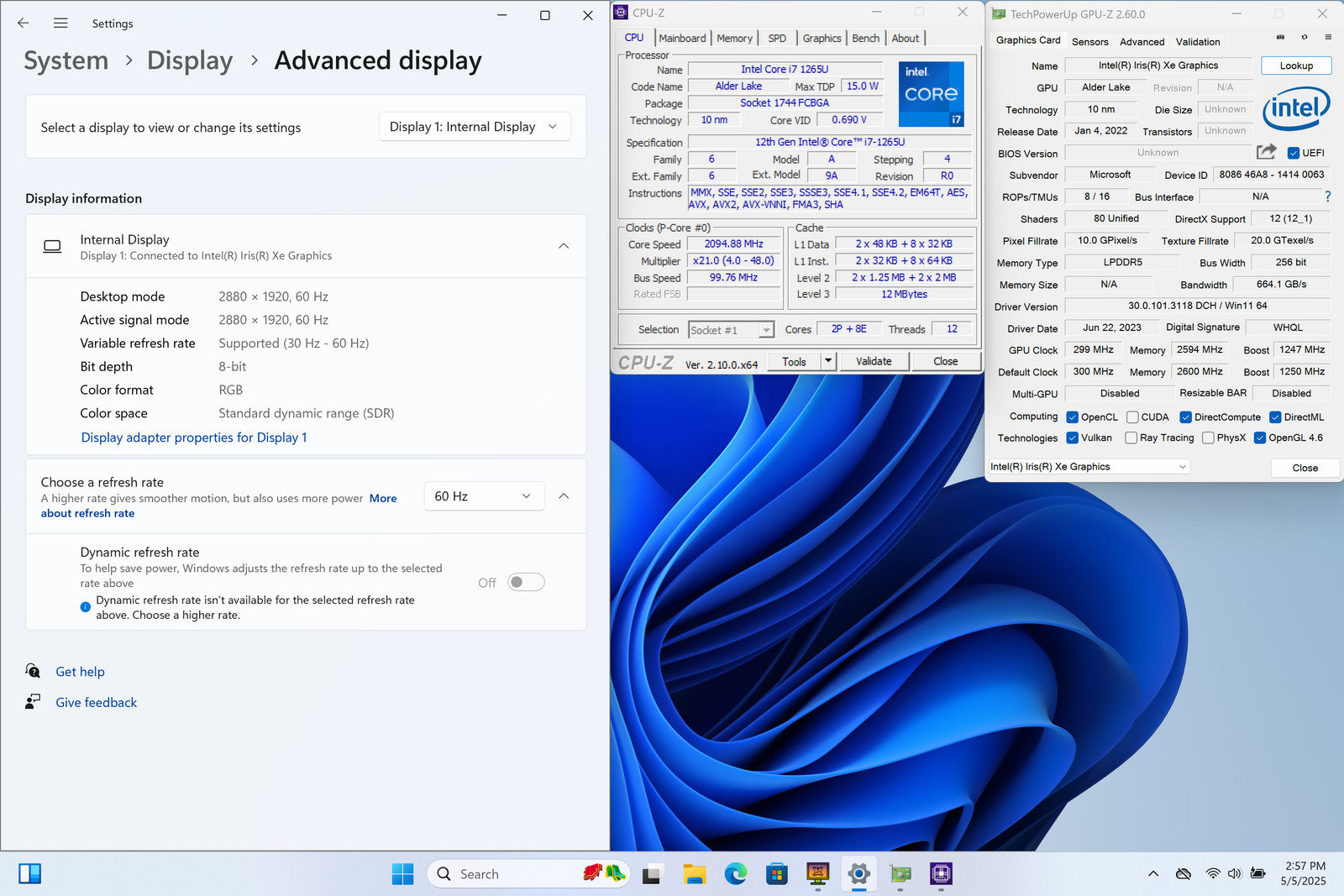Screen dimensions: 1344x896
Task: Toggle the OpenGL 4.6 checkbox
Action: tap(1260, 438)
